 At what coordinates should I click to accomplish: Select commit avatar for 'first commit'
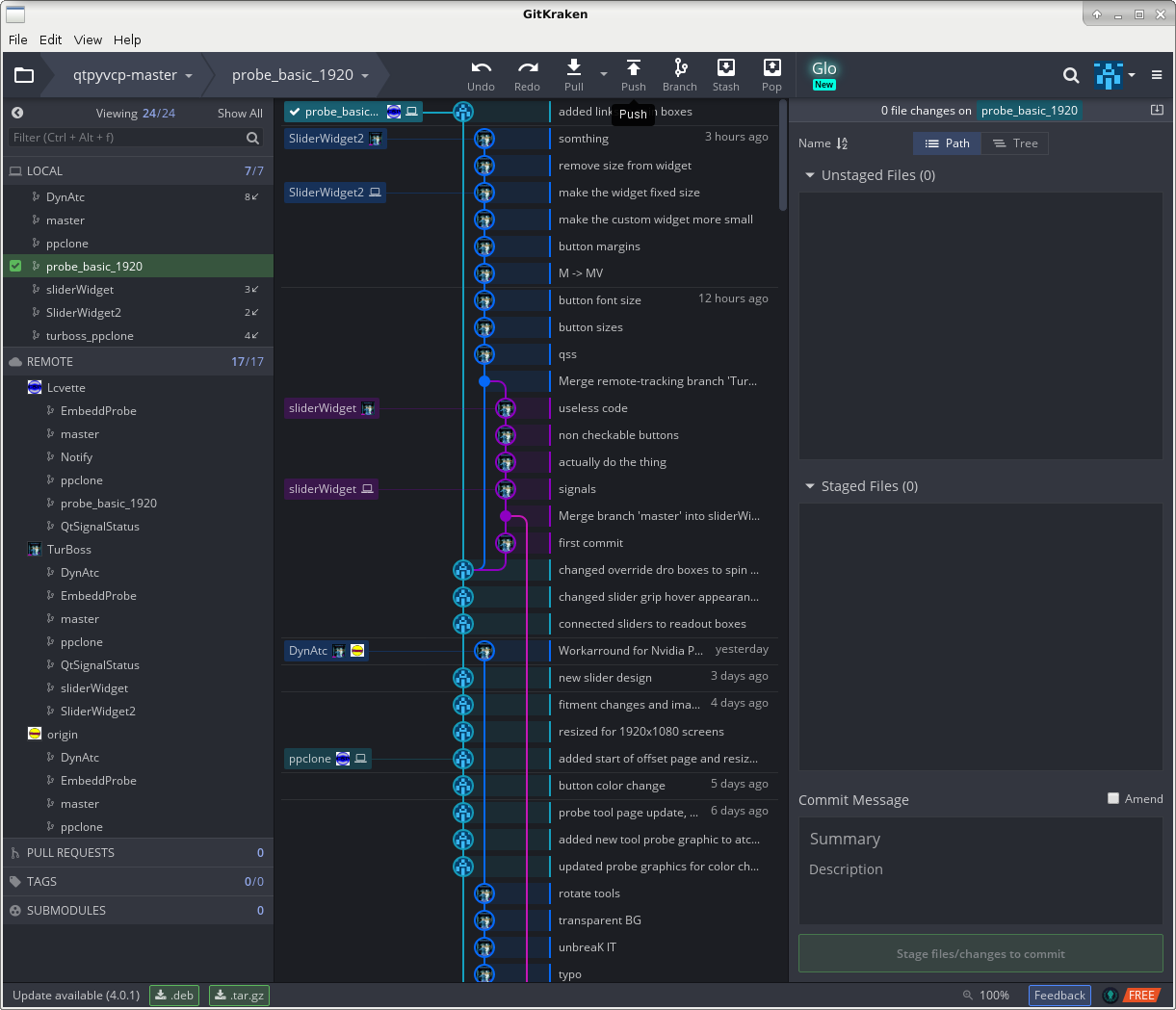pos(506,543)
